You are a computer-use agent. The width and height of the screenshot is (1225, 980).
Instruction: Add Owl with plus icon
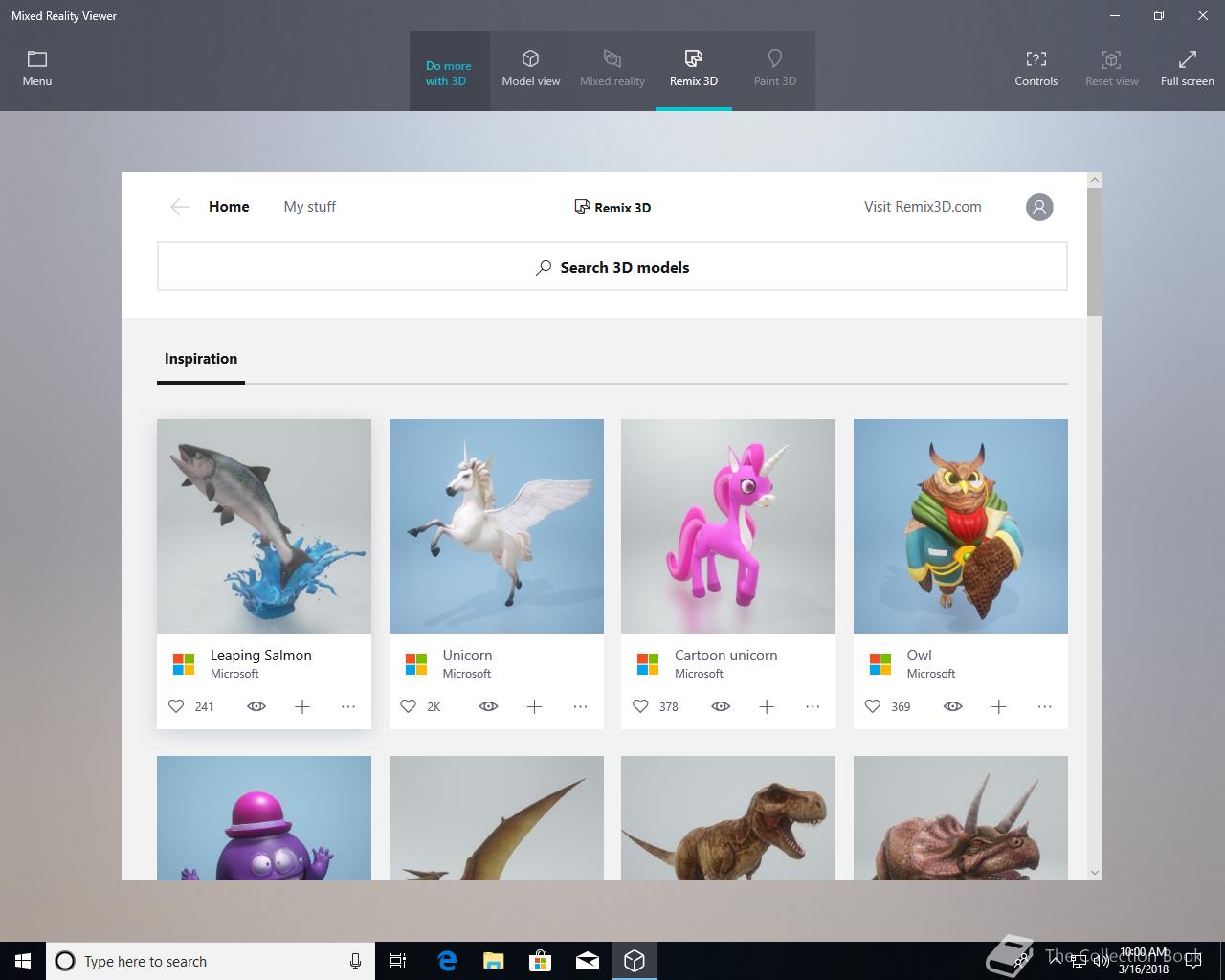coord(999,706)
